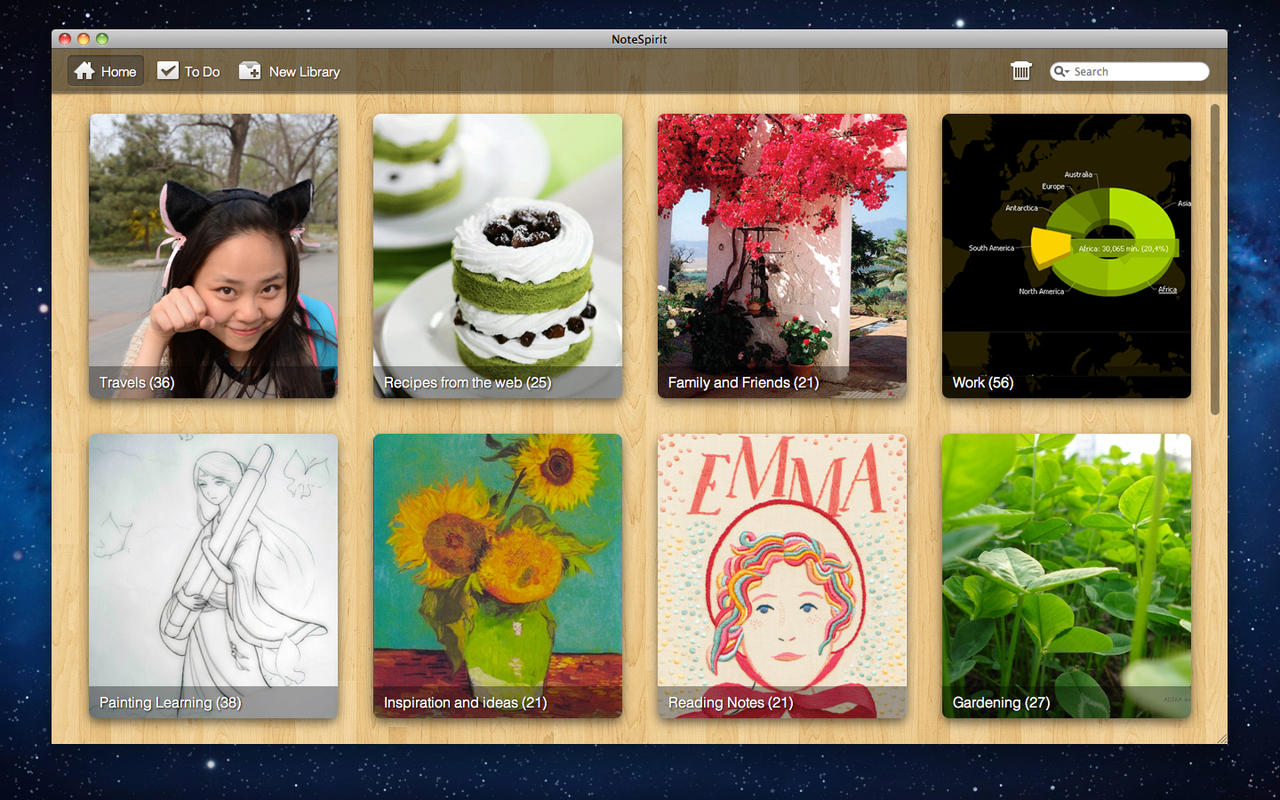
Task: Open the Painting Learning library
Action: (x=213, y=575)
